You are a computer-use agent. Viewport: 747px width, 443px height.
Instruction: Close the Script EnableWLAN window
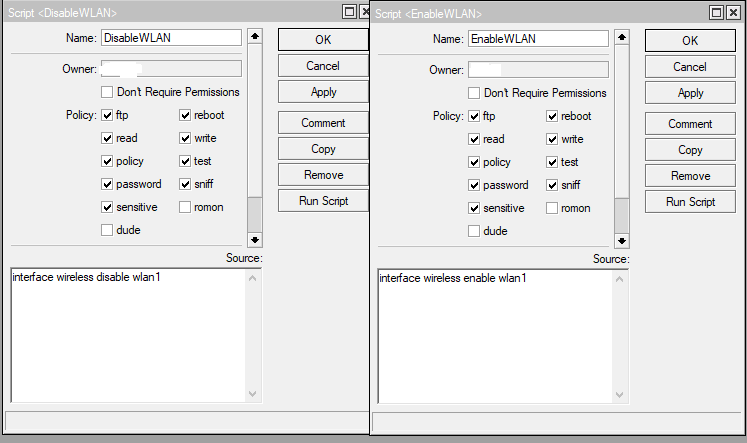(733, 13)
